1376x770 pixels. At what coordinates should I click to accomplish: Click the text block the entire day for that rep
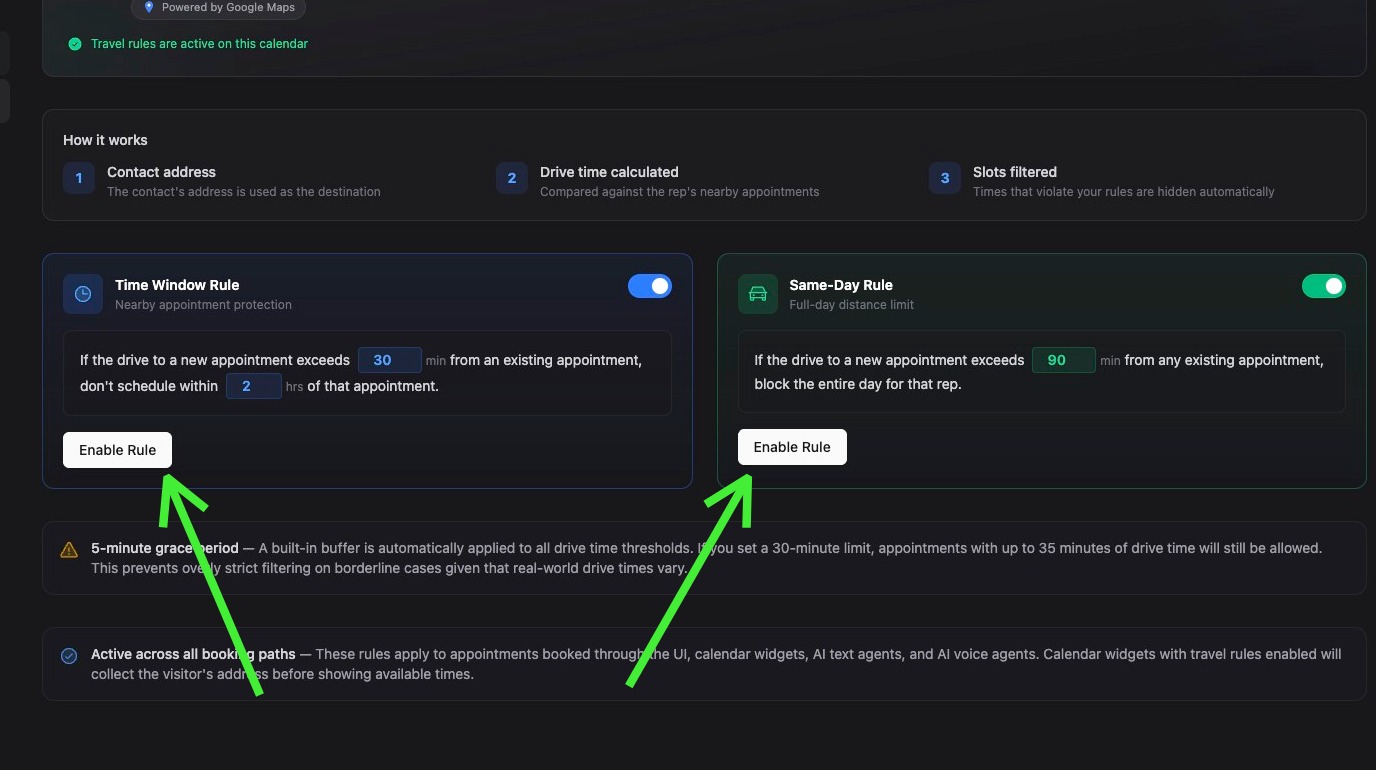coord(857,384)
